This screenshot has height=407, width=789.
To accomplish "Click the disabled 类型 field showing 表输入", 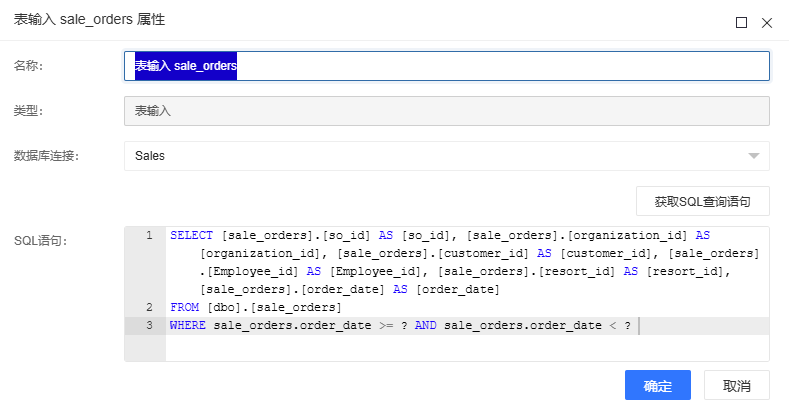I will click(447, 111).
